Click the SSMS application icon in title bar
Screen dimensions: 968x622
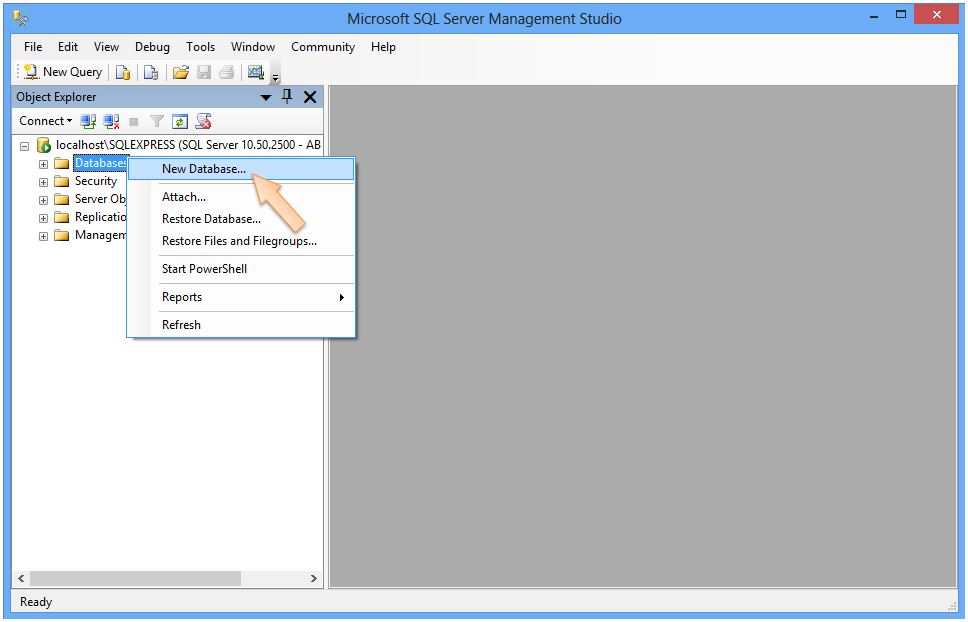[x=21, y=19]
